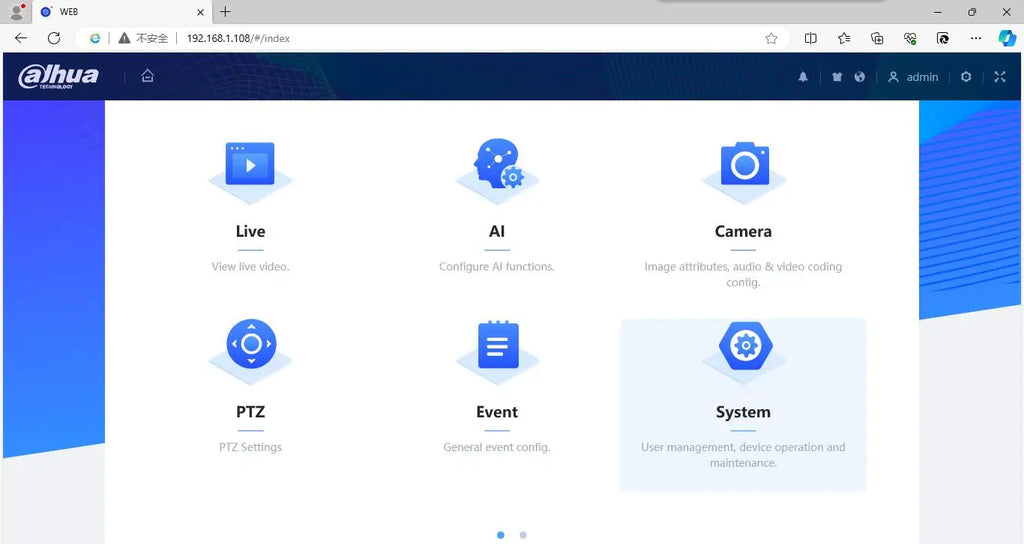Click the Dahua Technology logo
Image resolution: width=1024 pixels, height=544 pixels.
(59, 76)
